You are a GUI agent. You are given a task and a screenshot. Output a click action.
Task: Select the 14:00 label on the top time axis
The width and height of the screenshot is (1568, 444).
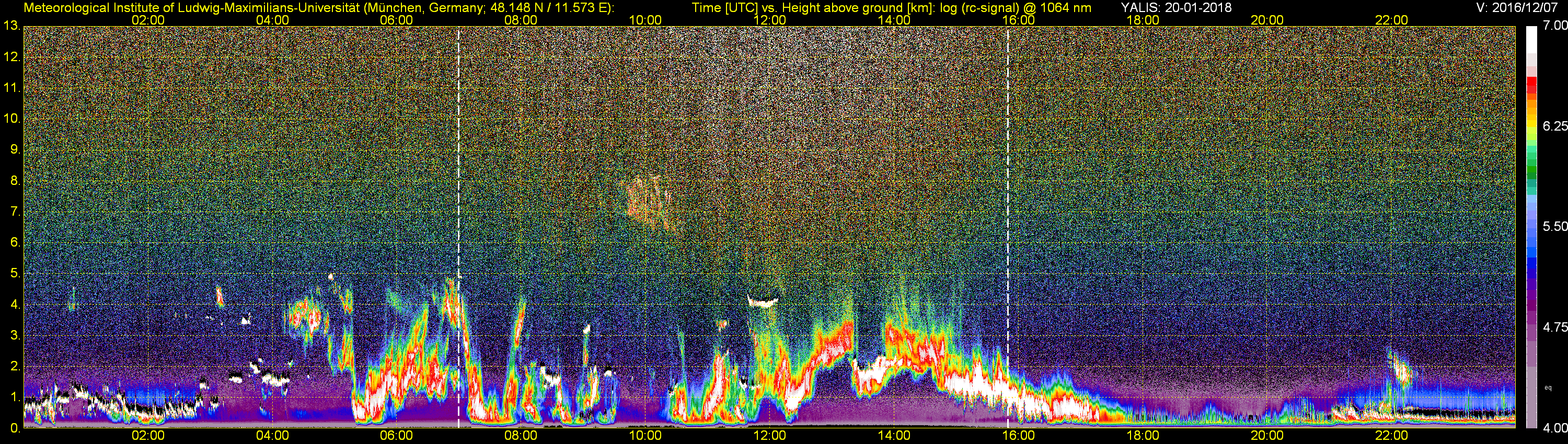894,20
